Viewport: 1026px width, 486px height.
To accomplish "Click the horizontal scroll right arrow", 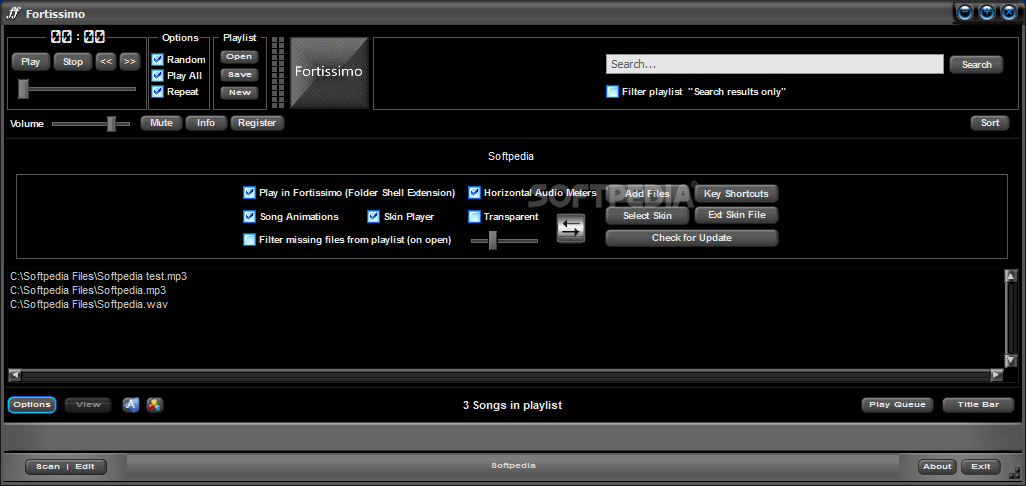I will 997,375.
